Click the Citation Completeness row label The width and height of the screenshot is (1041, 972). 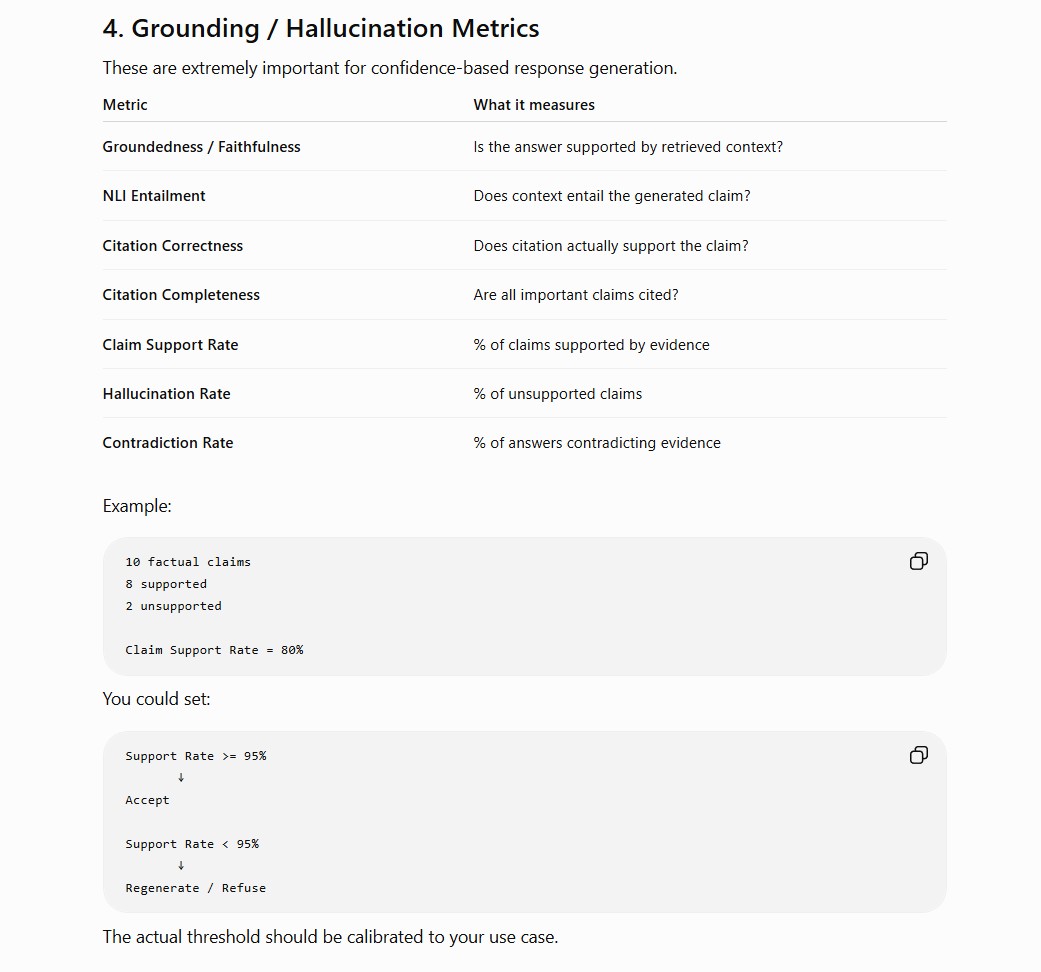coord(181,295)
